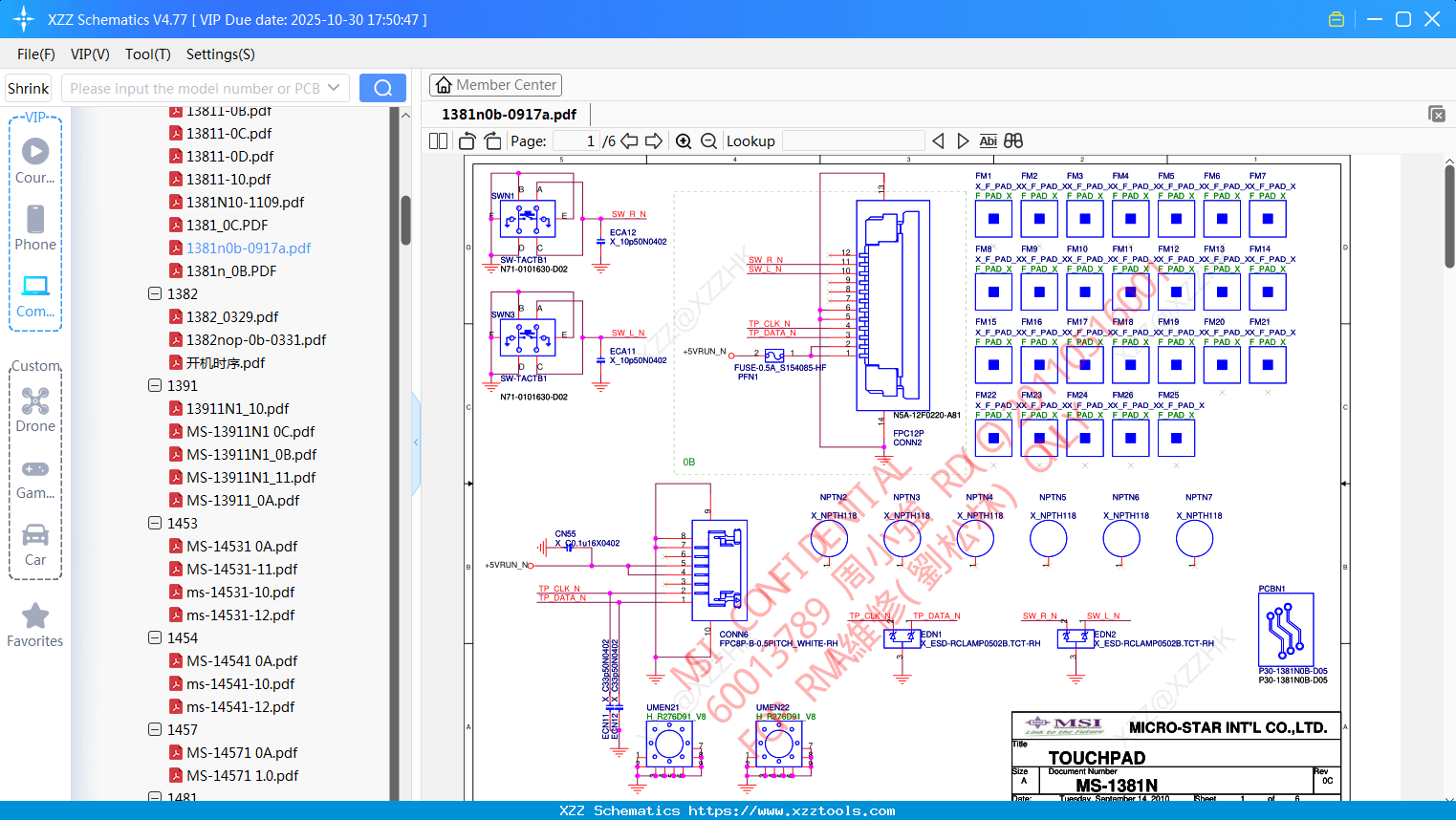Go to the previous page arrow

[x=629, y=141]
